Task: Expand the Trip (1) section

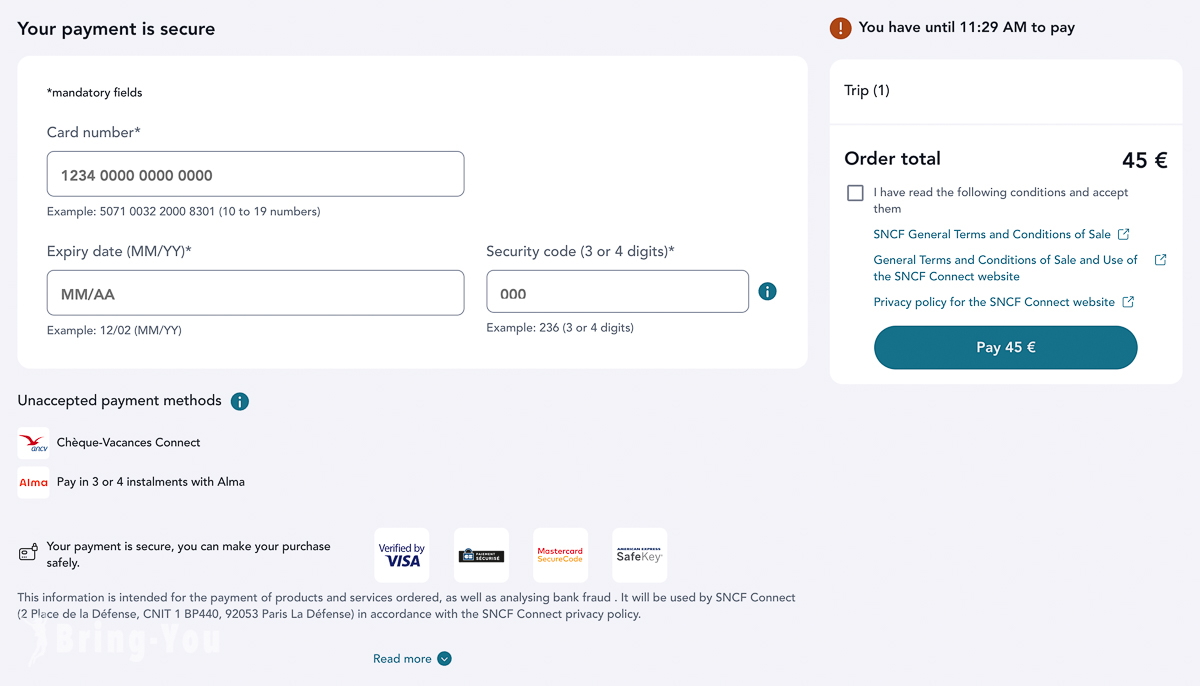Action: click(1006, 91)
